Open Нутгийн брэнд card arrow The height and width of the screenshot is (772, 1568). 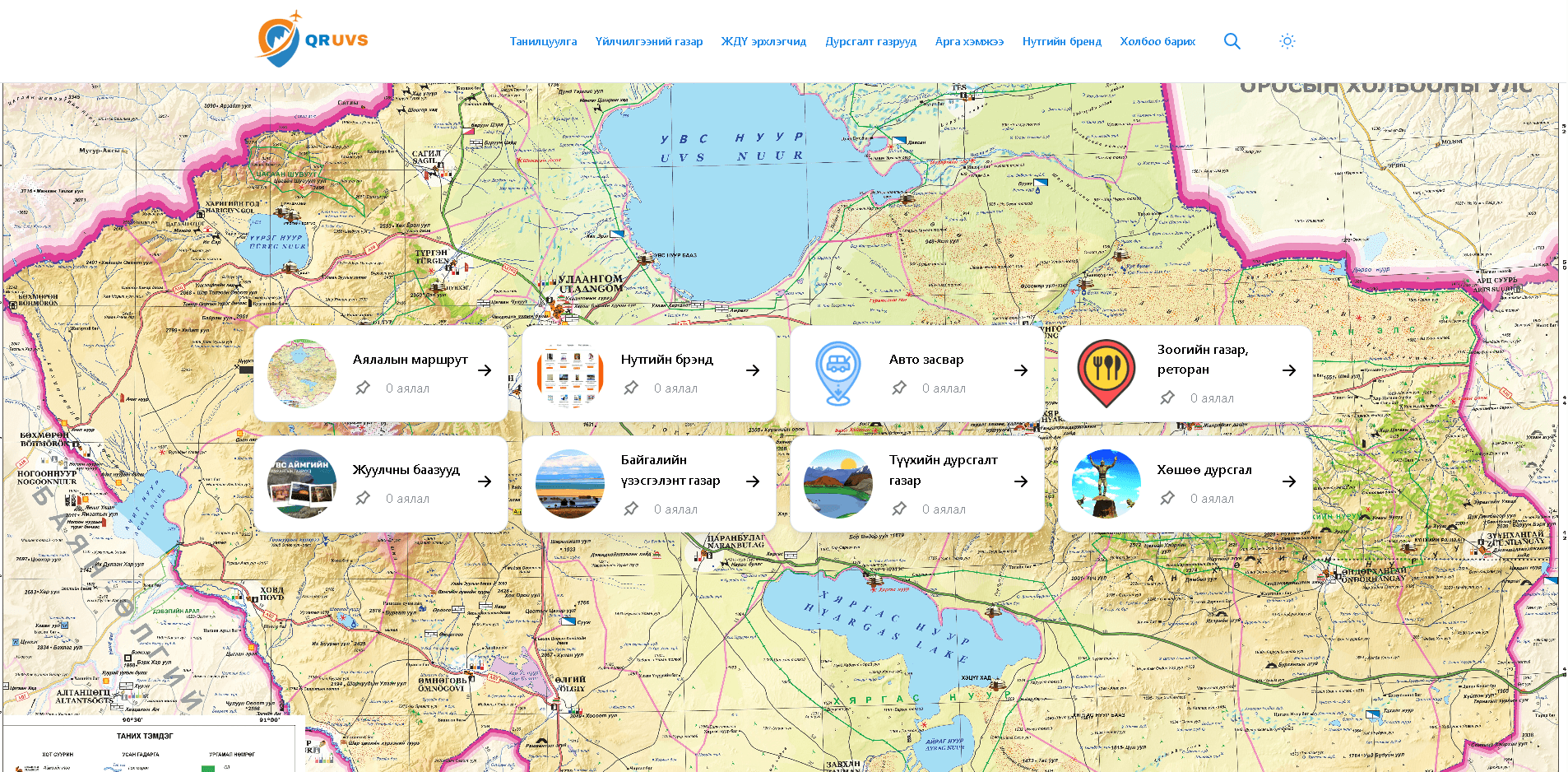[x=753, y=370]
